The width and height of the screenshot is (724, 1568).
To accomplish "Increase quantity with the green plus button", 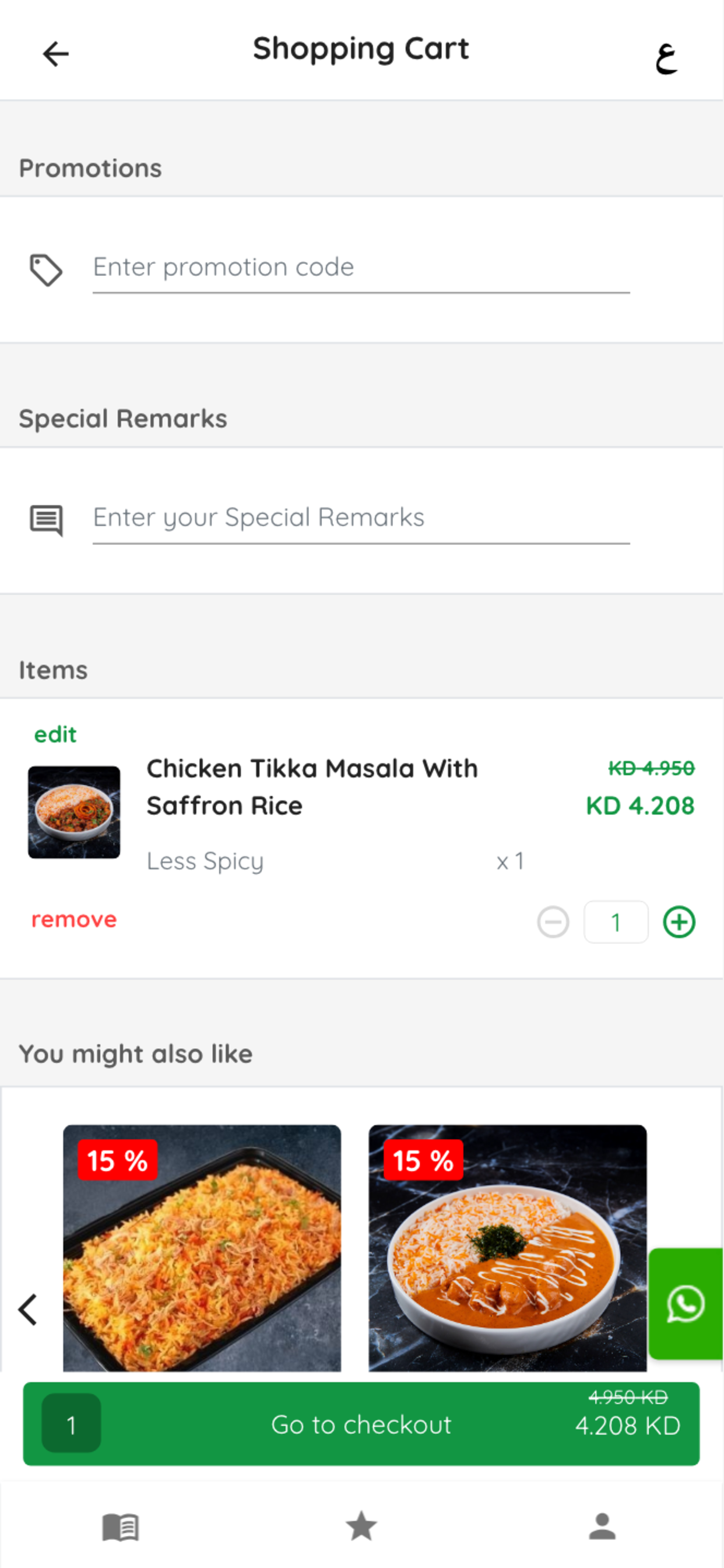I will tap(679, 922).
